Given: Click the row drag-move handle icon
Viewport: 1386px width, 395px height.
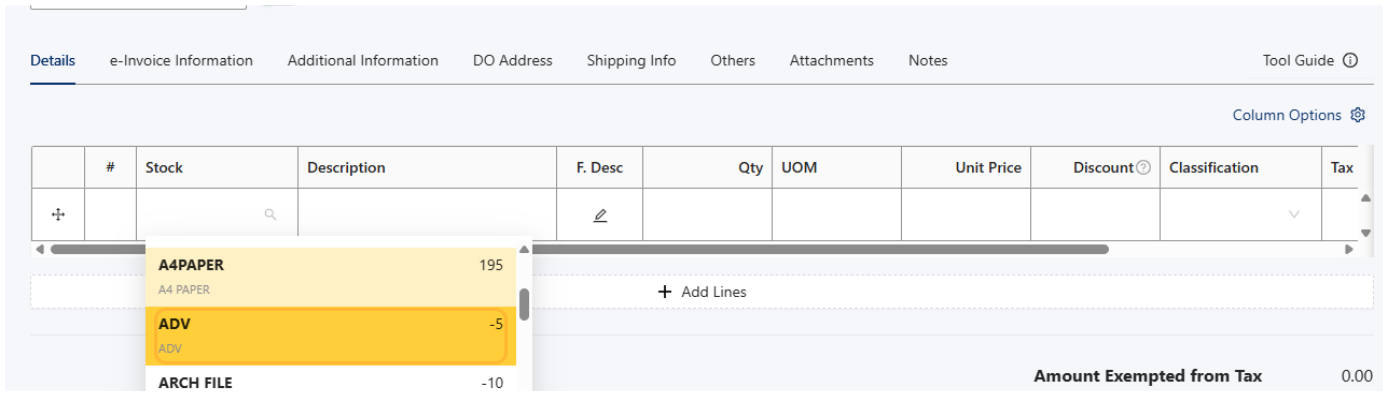Looking at the screenshot, I should point(58,214).
